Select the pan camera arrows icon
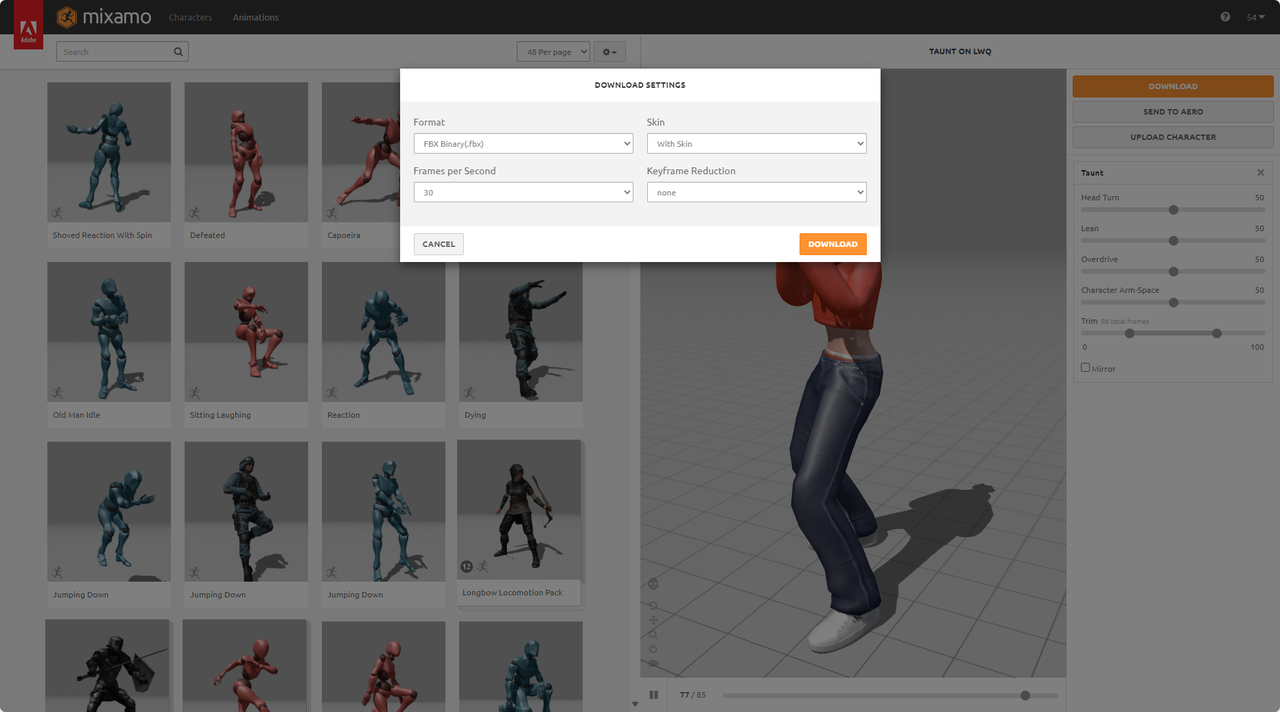Image resolution: width=1280 pixels, height=712 pixels. [653, 620]
